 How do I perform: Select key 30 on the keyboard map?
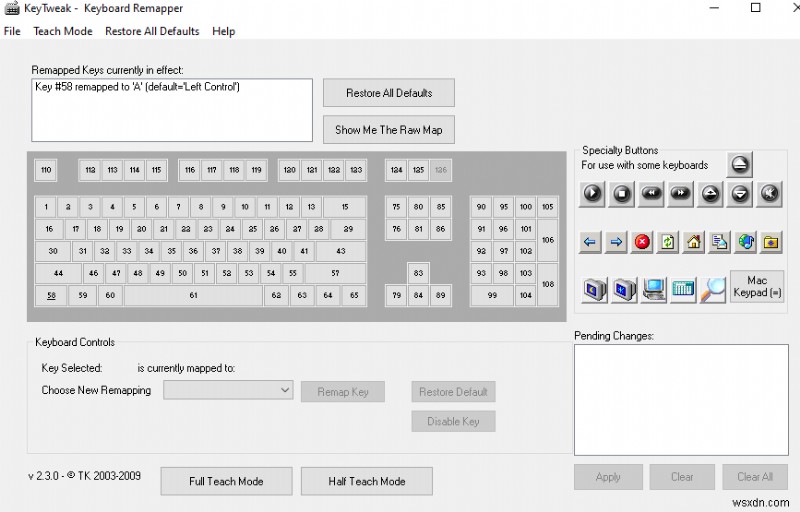(53, 251)
